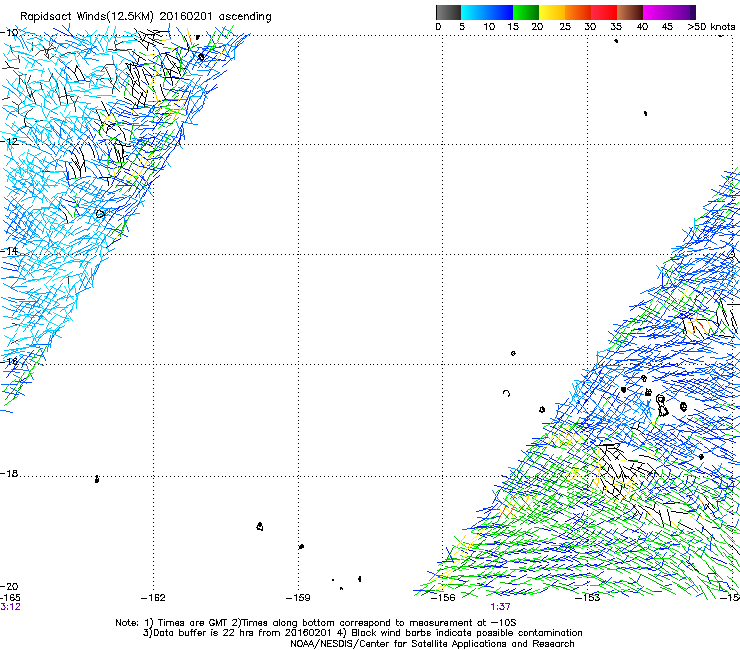Select the color scale label '45'
The height and width of the screenshot is (650, 740).
667,27
